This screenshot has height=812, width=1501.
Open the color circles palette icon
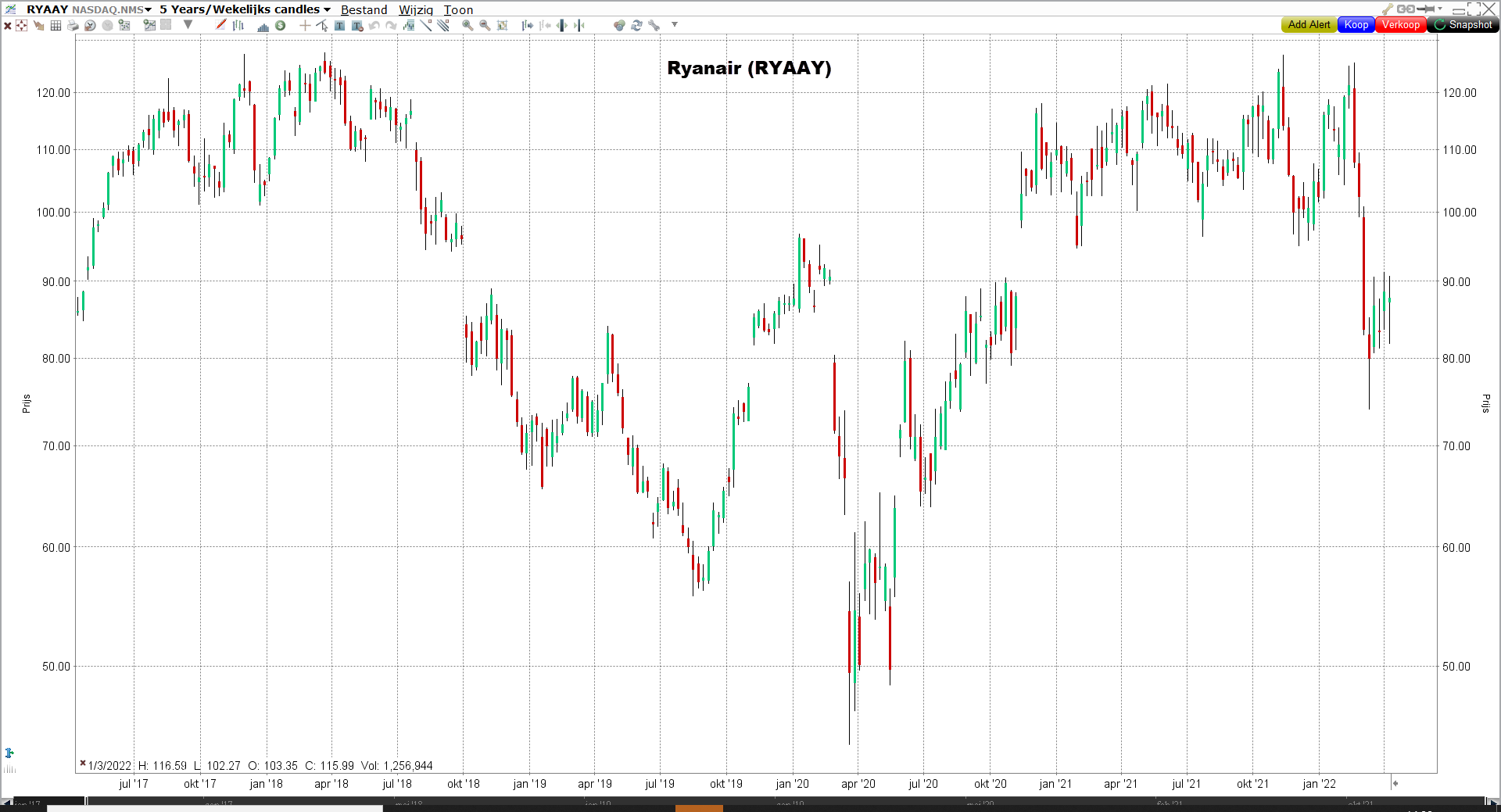[x=619, y=25]
